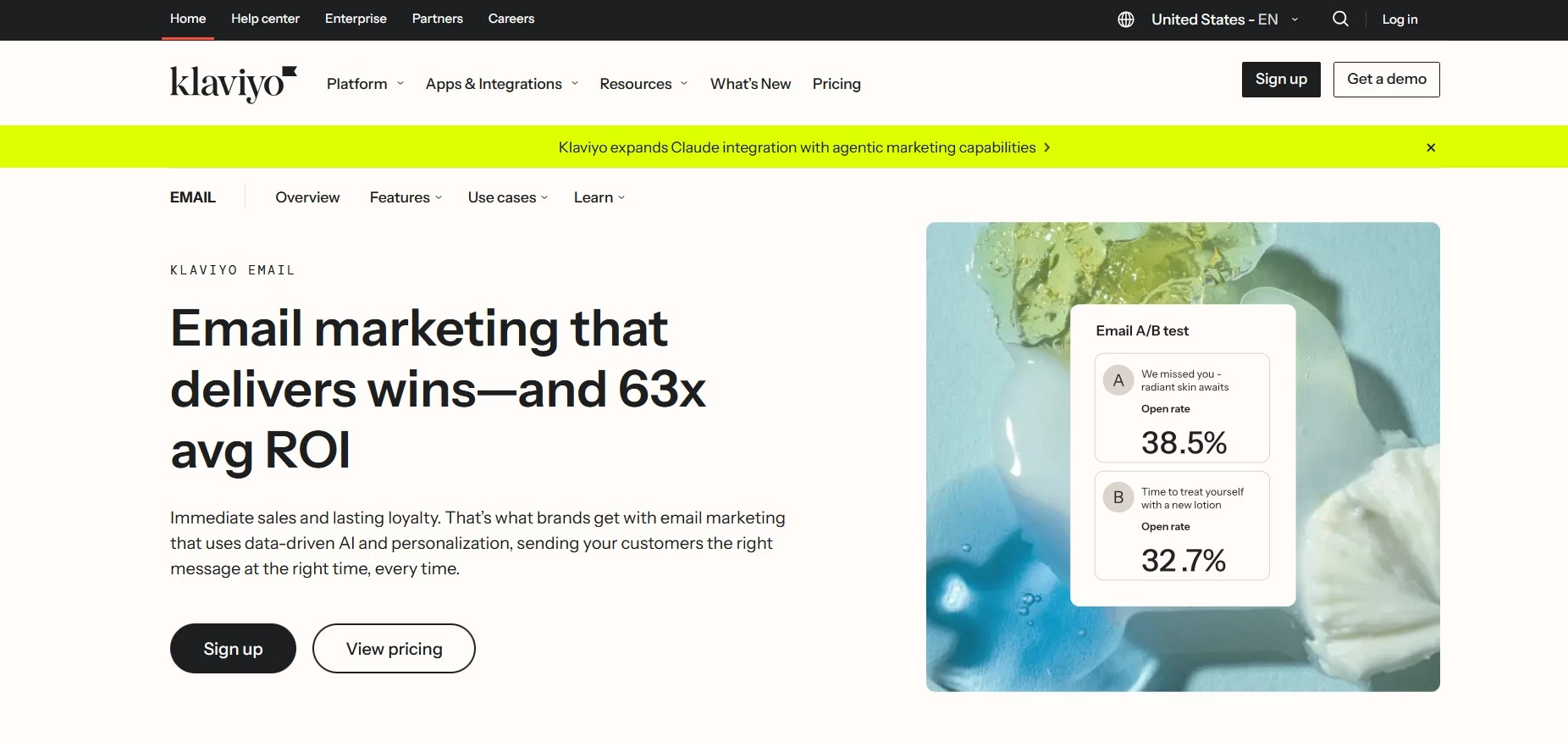Click "We missed you - radiant skin awaits" subject

pos(1185,380)
